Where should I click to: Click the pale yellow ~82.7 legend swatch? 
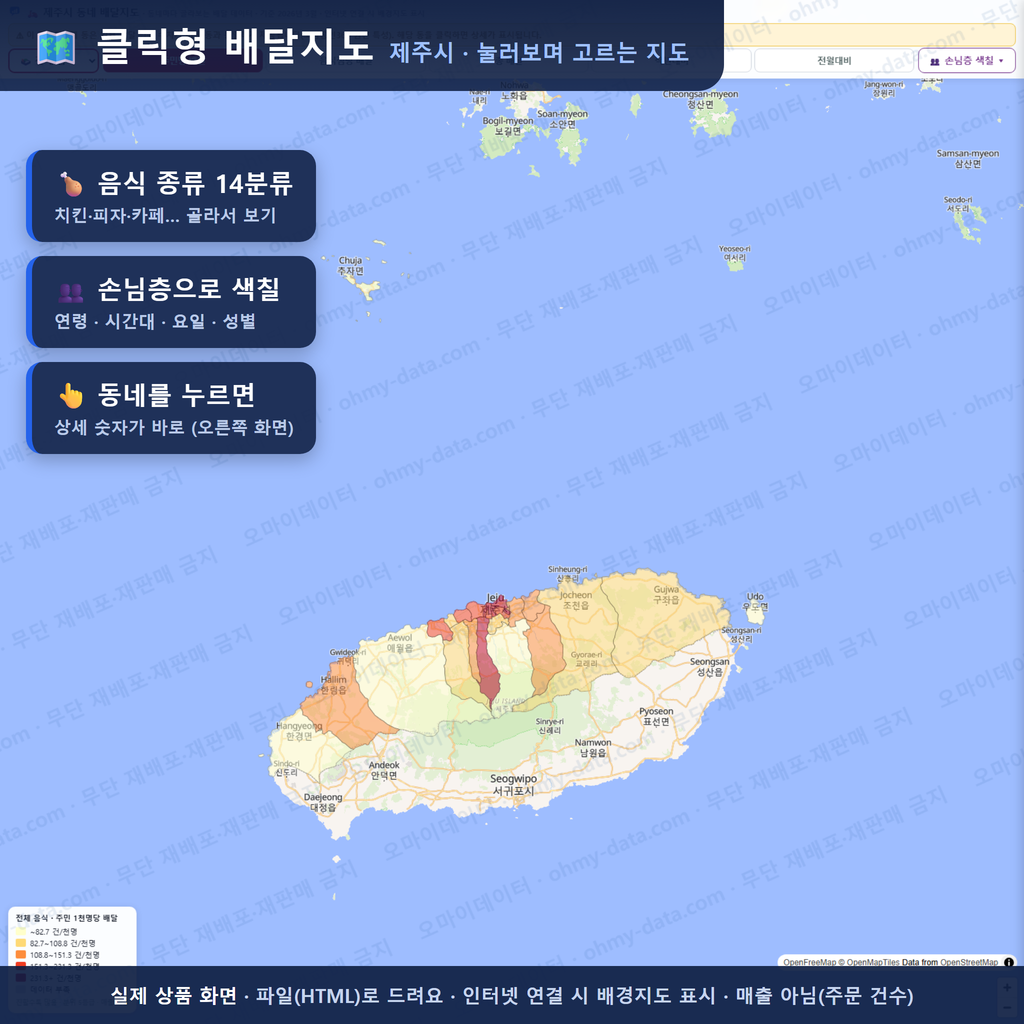[21, 932]
